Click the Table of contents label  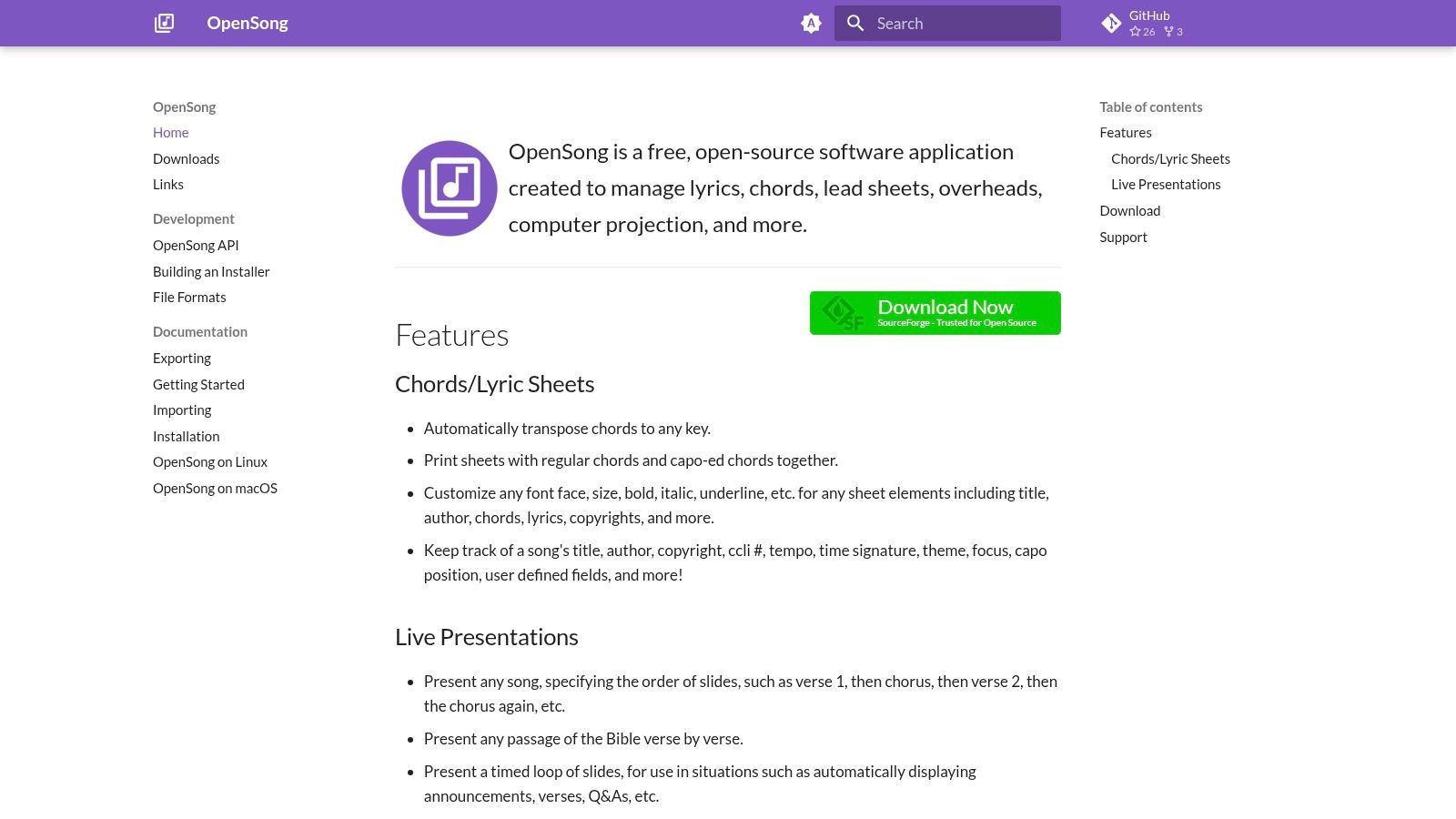(x=1150, y=107)
